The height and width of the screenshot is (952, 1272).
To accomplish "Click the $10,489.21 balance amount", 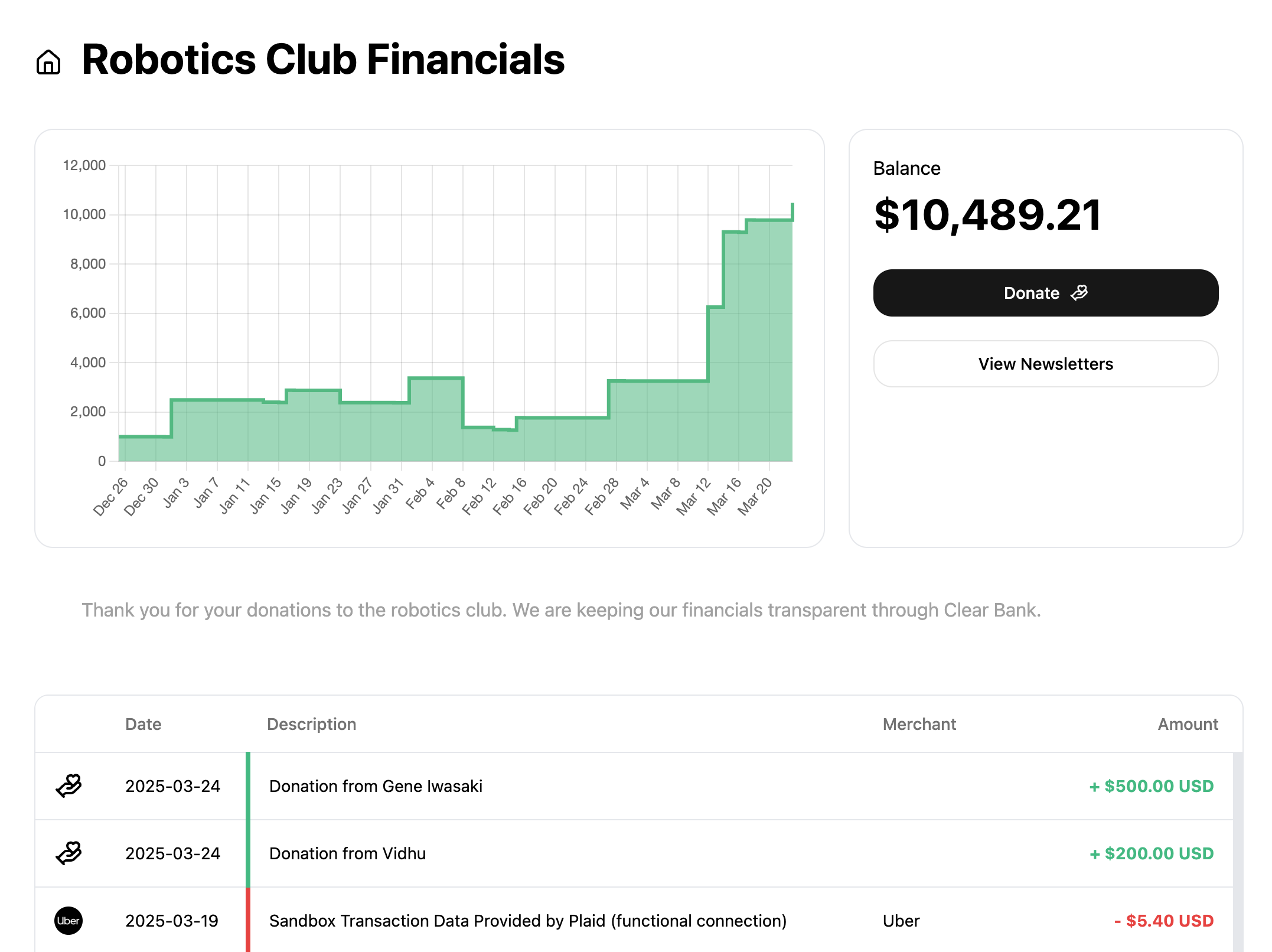I will (x=988, y=215).
